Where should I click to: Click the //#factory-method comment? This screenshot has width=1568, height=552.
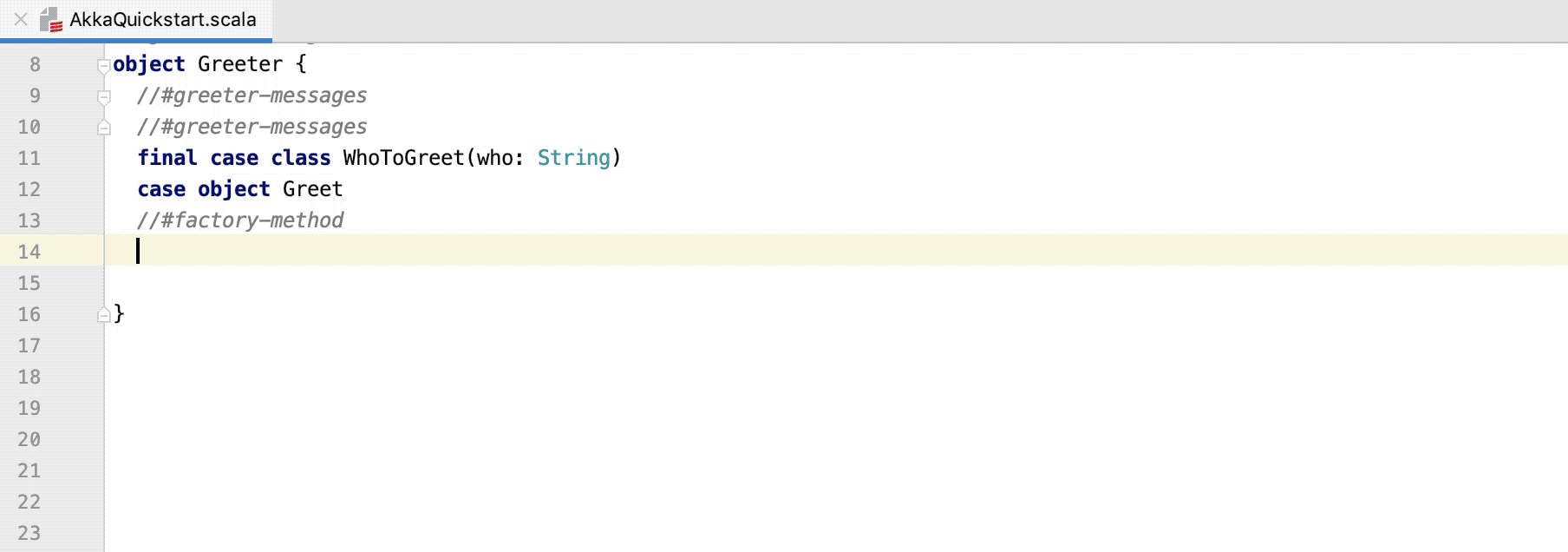tap(240, 220)
